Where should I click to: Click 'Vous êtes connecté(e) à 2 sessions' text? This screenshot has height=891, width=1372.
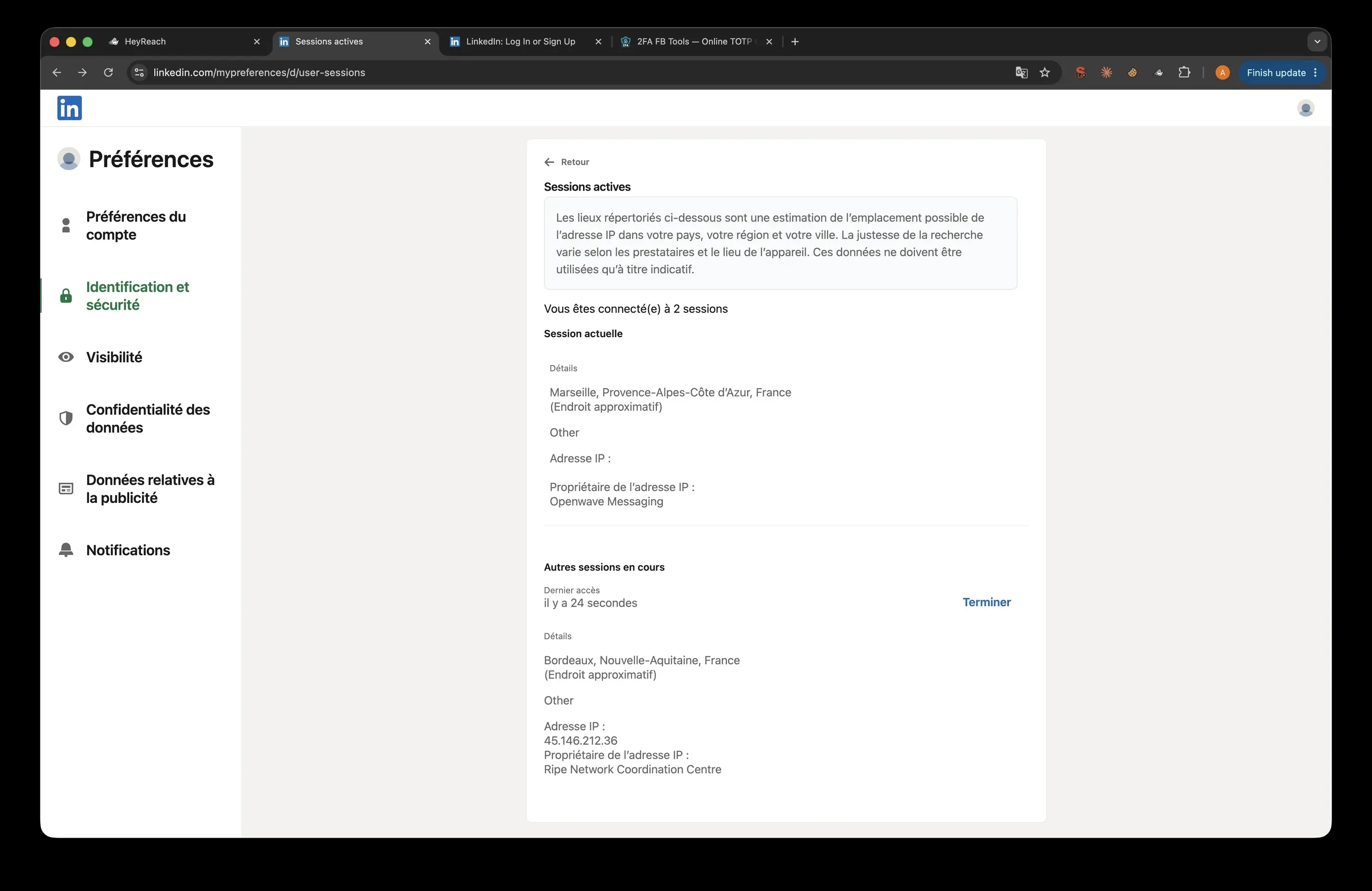[x=636, y=308]
